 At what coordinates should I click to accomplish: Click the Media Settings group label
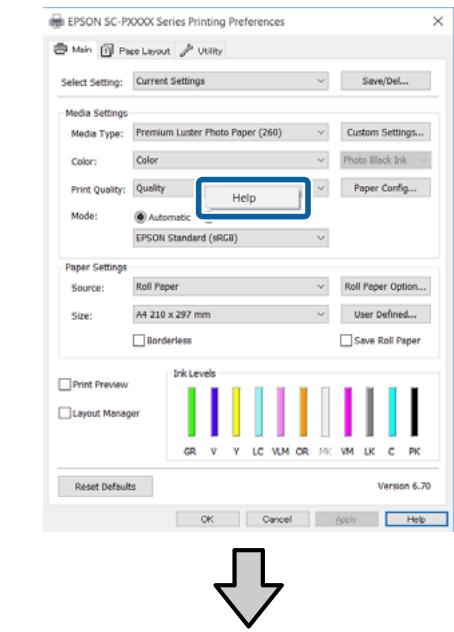[96, 113]
